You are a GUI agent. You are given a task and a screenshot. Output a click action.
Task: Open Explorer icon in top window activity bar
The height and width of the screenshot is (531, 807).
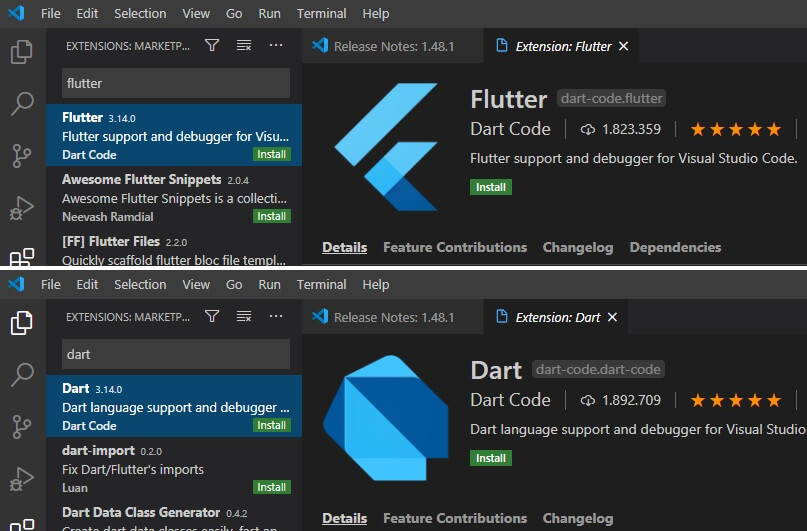(x=22, y=52)
